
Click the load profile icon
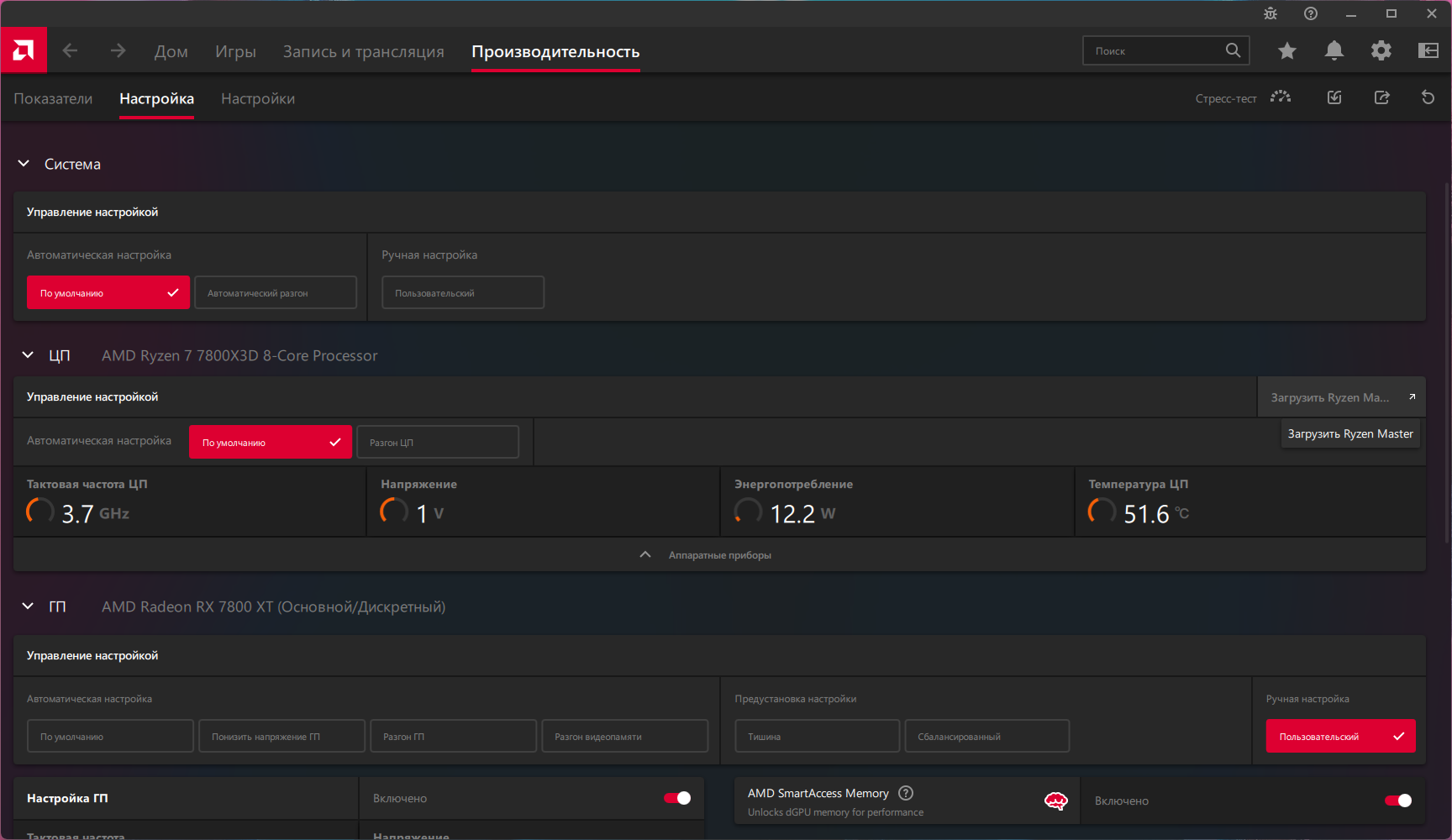coord(1334,97)
